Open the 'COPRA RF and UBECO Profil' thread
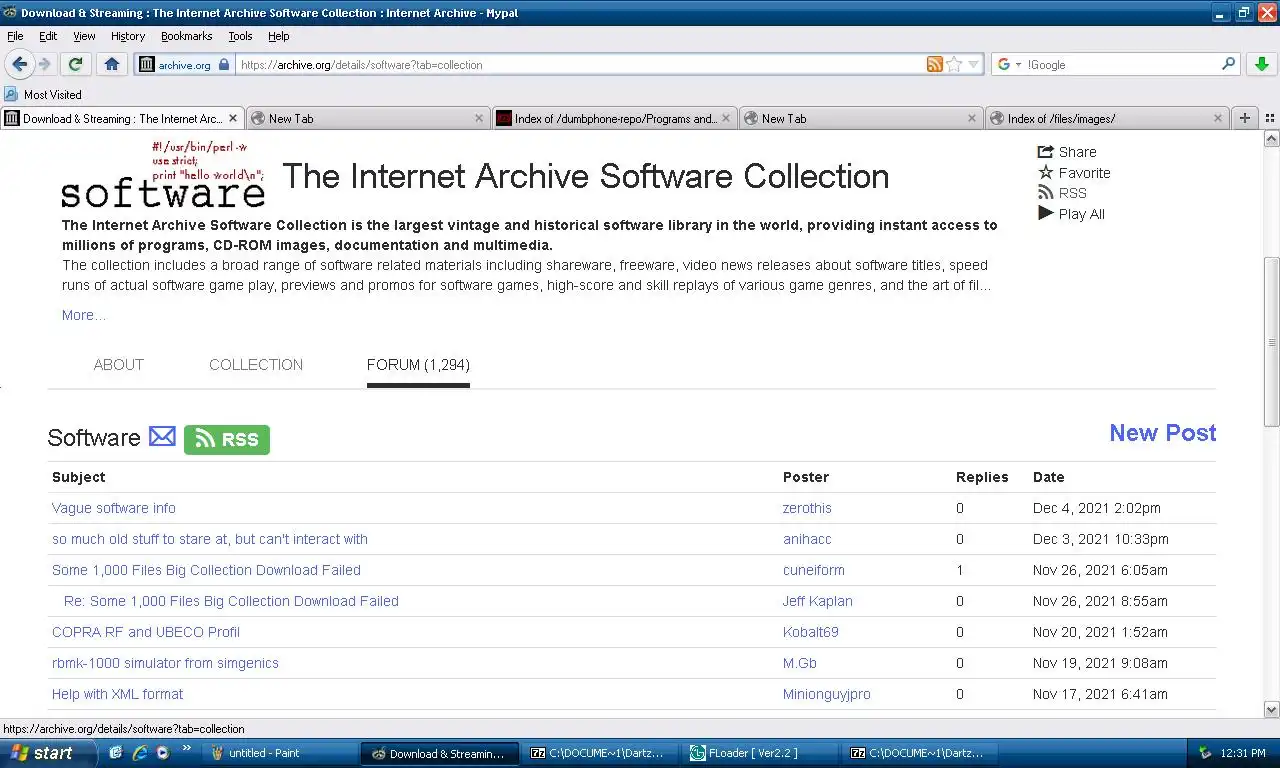Viewport: 1280px width, 768px height. (x=146, y=632)
